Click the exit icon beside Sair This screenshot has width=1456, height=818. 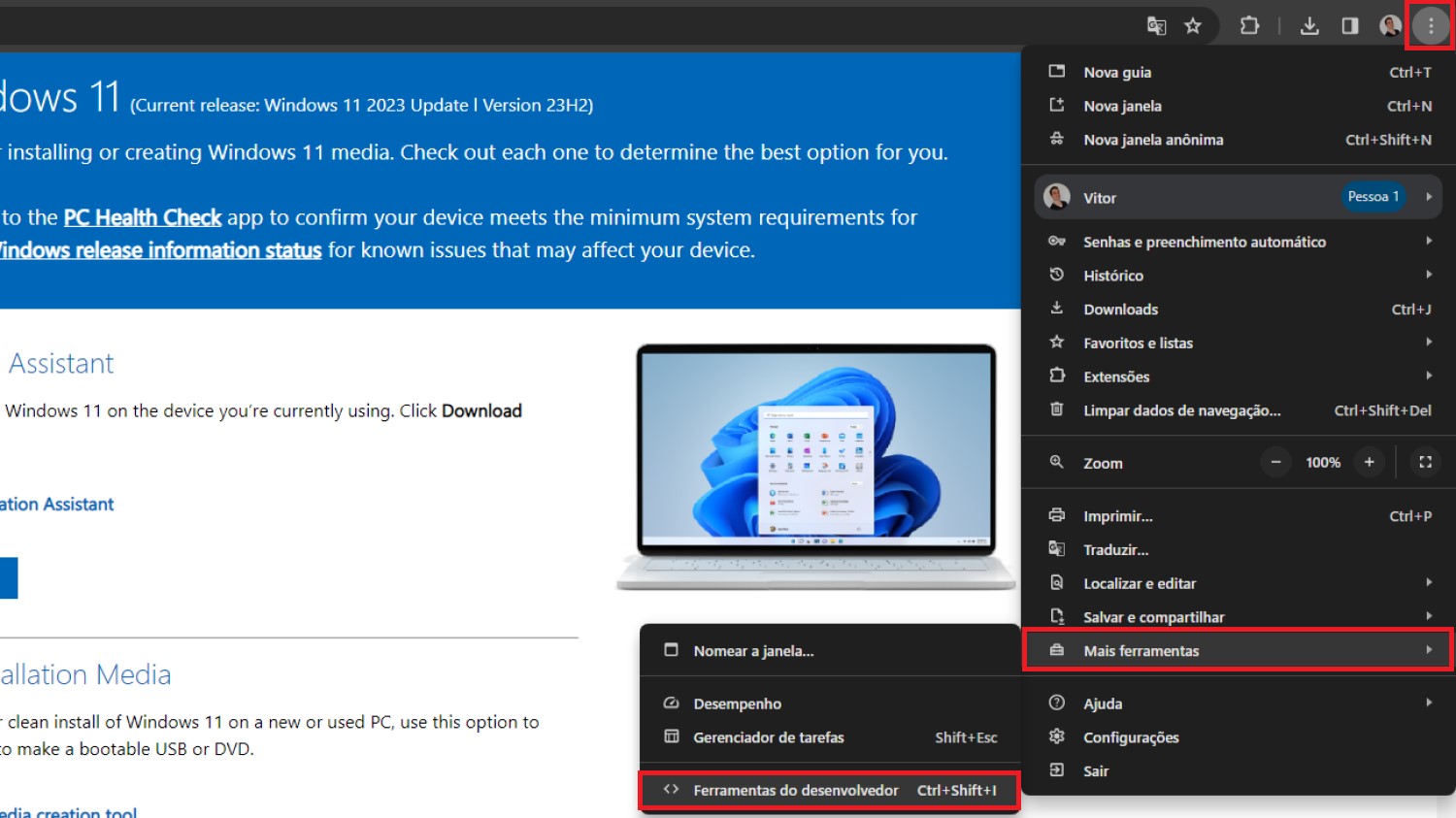pos(1057,770)
